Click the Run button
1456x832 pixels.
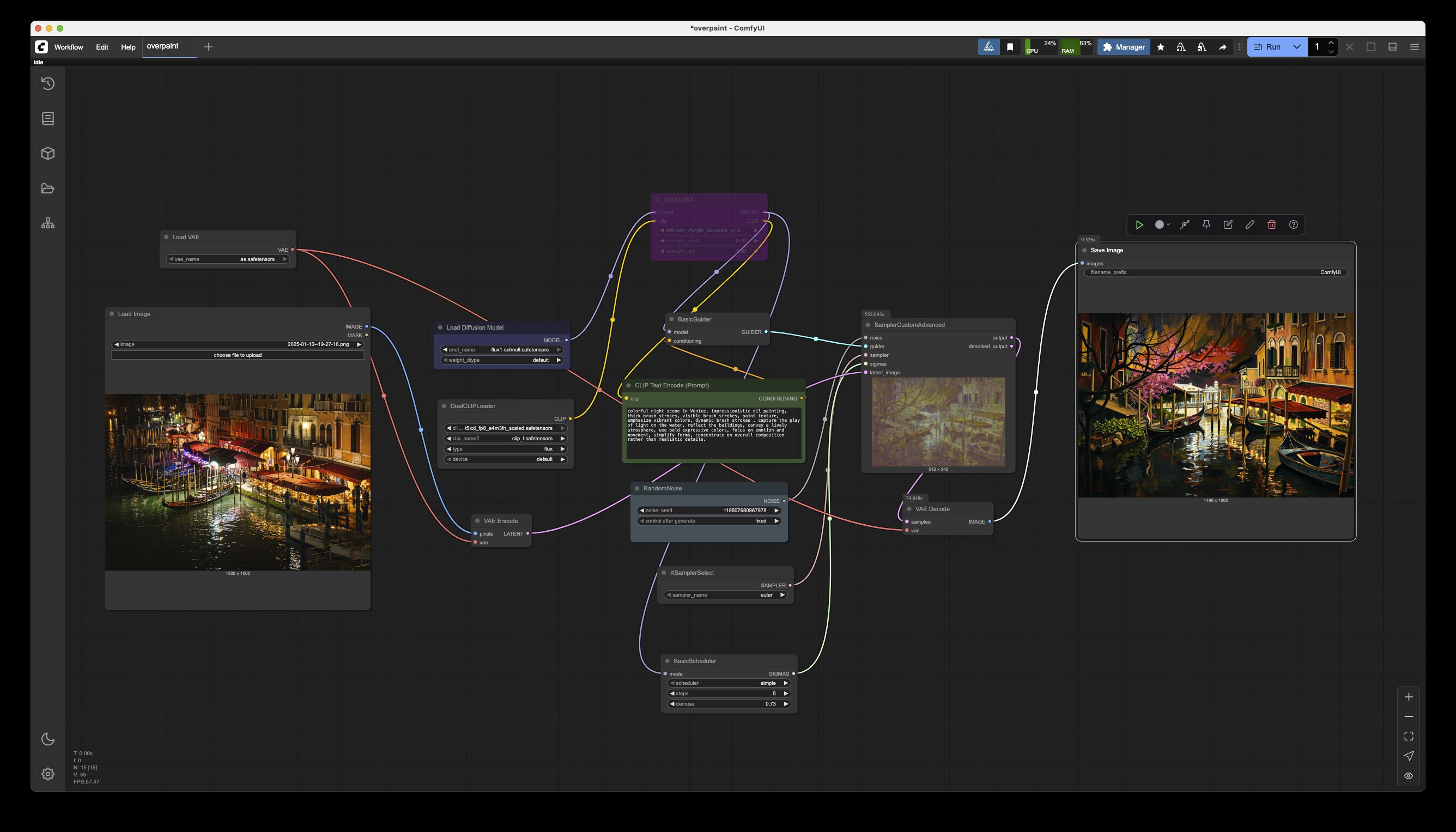click(x=1268, y=47)
